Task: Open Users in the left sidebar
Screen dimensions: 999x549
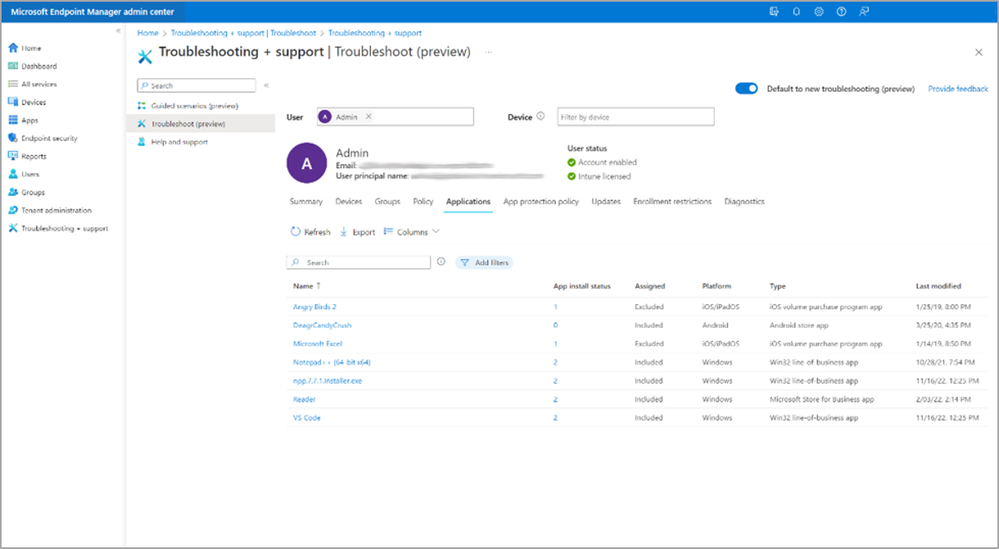Action: tap(24, 174)
